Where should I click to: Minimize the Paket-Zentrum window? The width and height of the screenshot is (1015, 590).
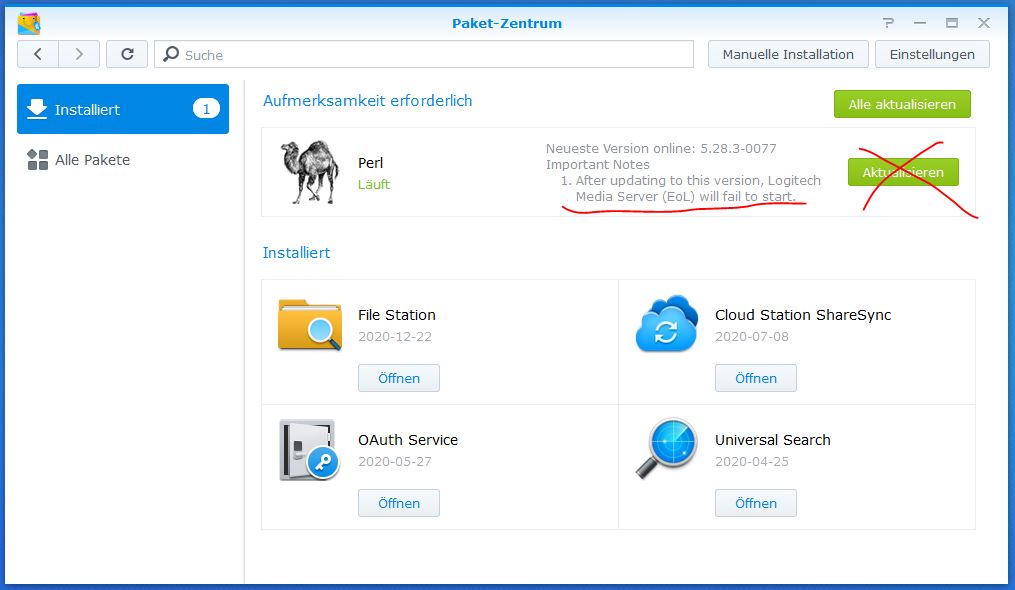[920, 23]
